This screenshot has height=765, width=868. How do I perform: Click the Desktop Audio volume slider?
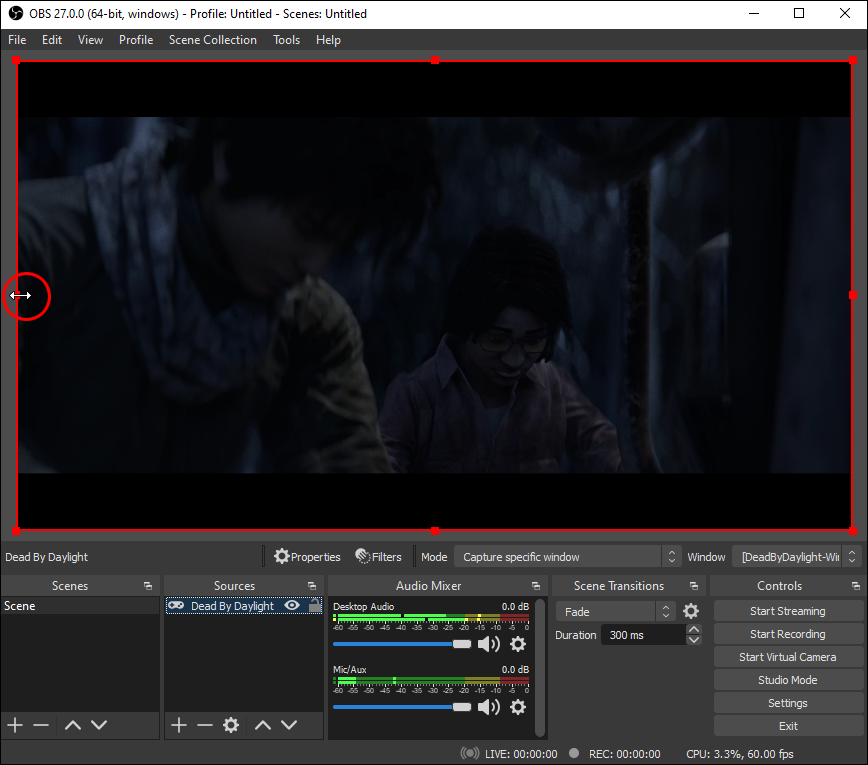(x=400, y=644)
